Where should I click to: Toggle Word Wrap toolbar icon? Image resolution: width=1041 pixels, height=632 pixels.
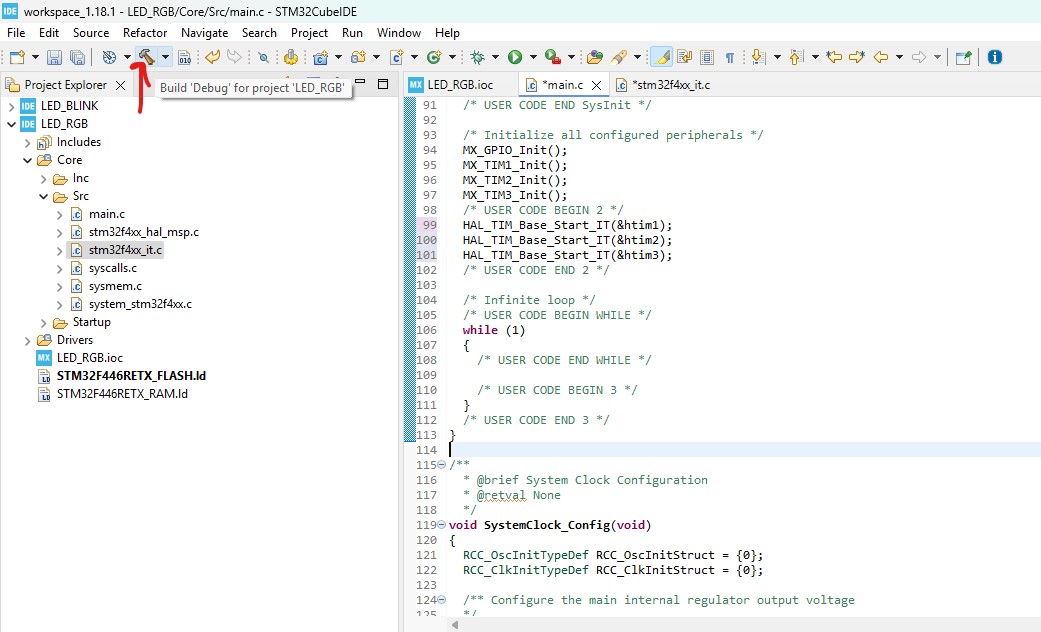pos(684,57)
